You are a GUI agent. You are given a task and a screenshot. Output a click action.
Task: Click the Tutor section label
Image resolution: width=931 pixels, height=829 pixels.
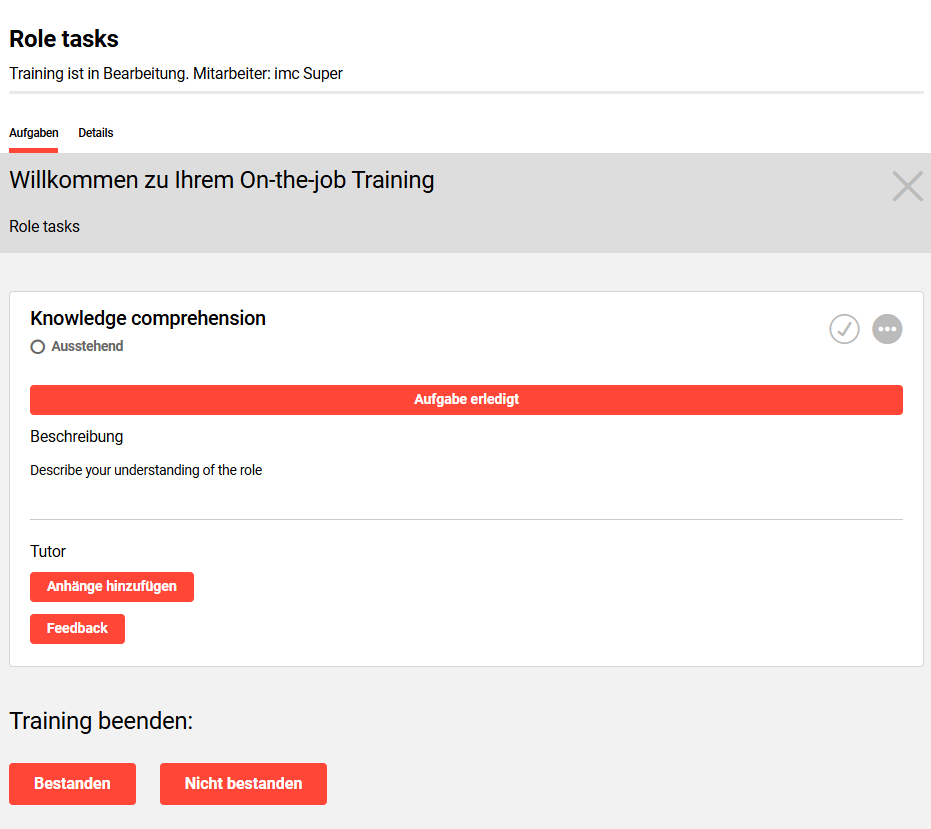48,551
